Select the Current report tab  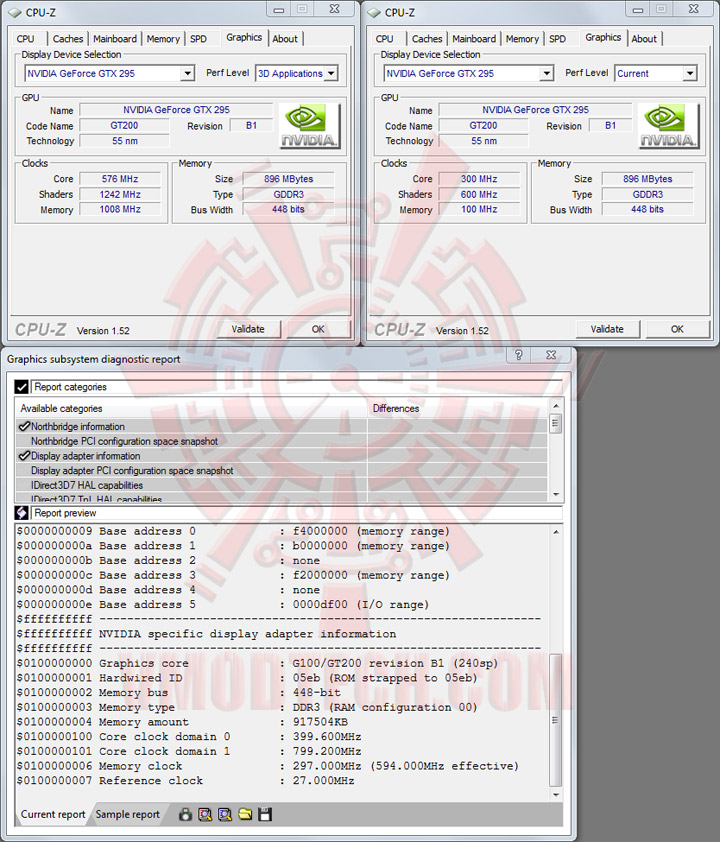click(x=53, y=815)
